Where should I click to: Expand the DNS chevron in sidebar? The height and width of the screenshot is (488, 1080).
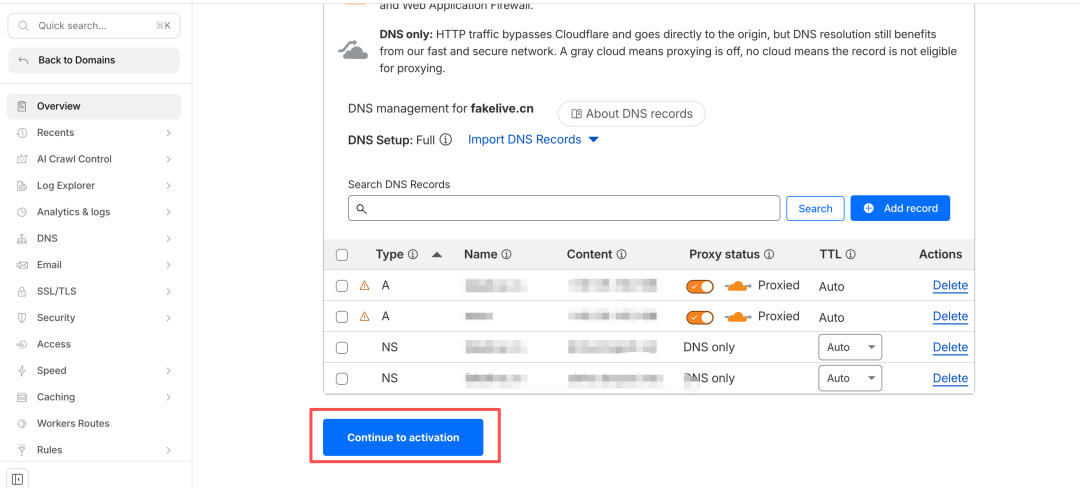click(x=168, y=239)
